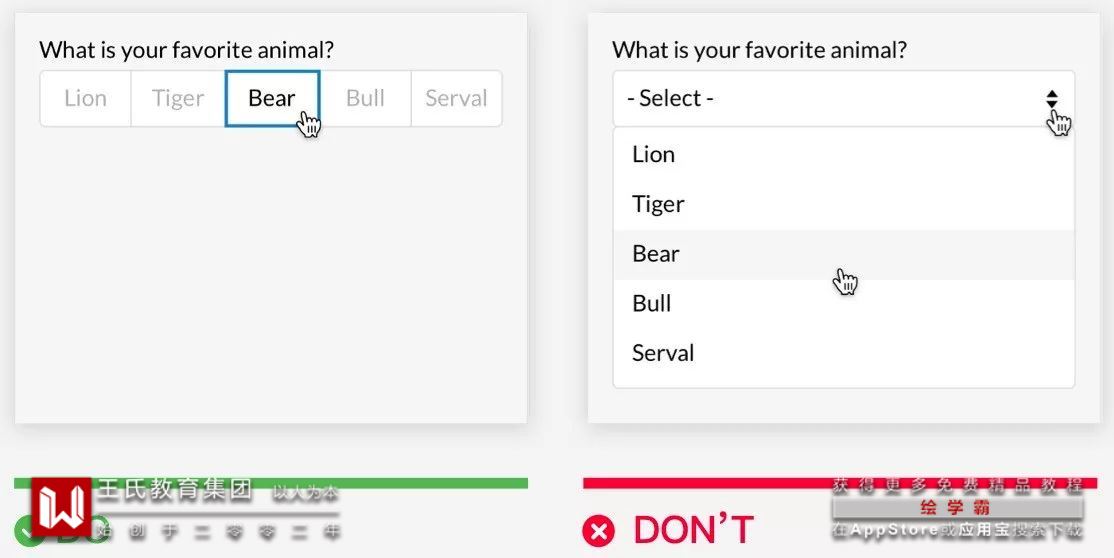This screenshot has height=558, width=1114.
Task: Click the 王氏教育集团 watermark text
Action: tap(174, 491)
